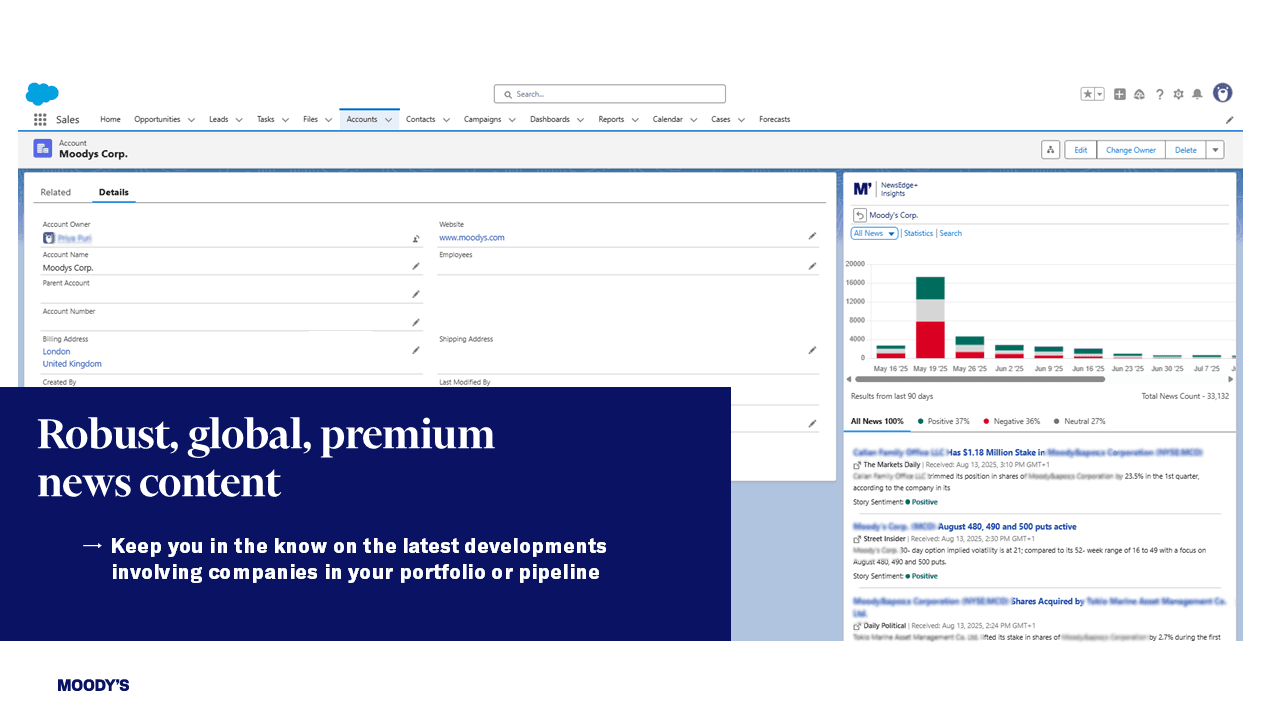The width and height of the screenshot is (1280, 720).
Task: Expand the Campaigns nav dropdown chevron
Action: (512, 120)
